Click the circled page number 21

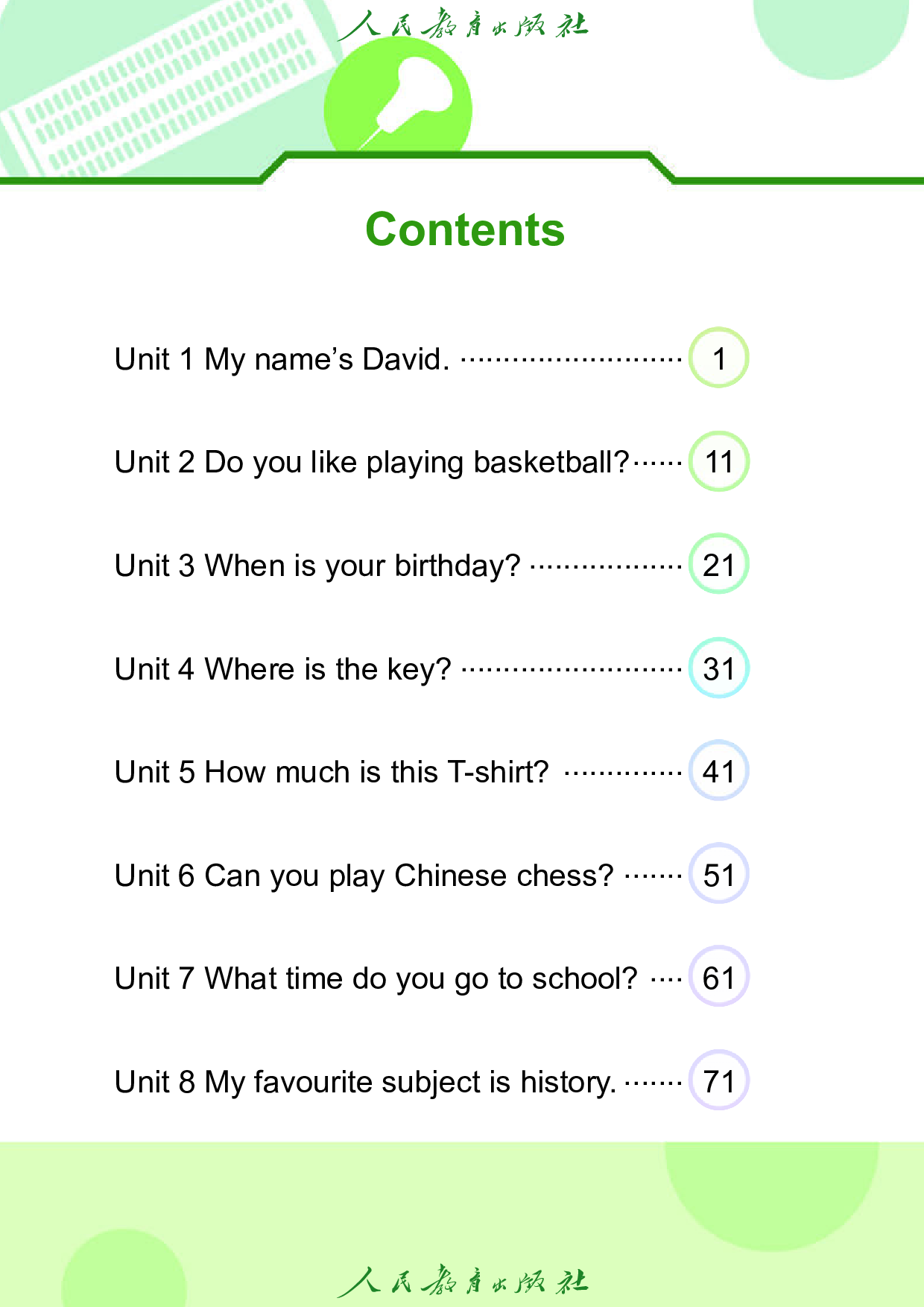[718, 565]
